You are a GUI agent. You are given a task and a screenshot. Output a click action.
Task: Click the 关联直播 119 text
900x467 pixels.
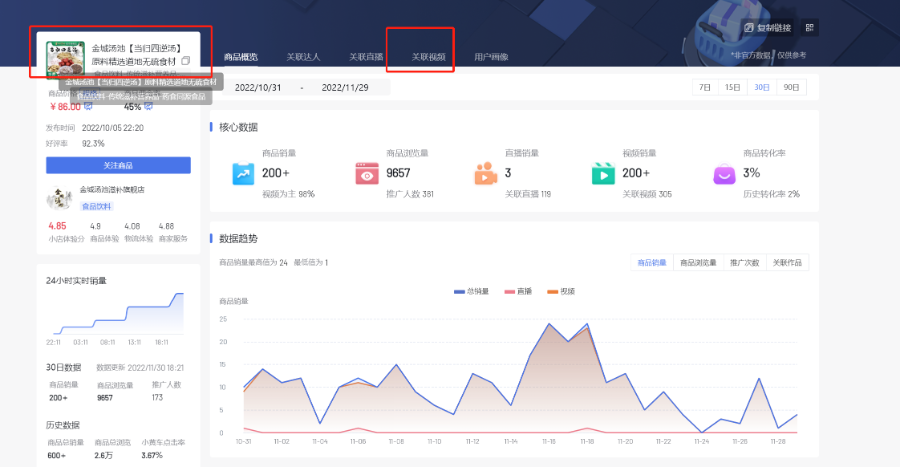click(x=528, y=194)
